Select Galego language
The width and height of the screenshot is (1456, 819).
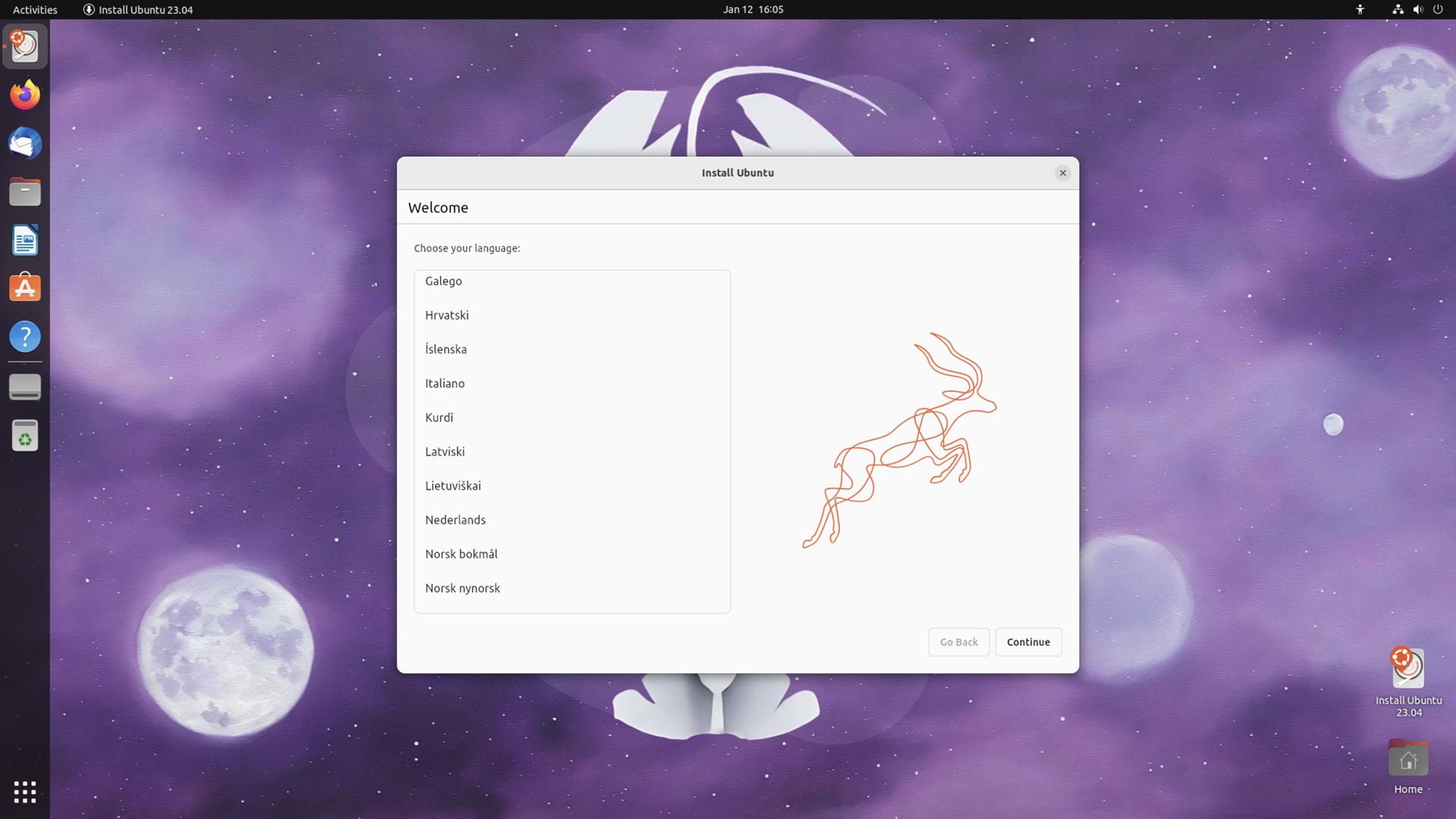(x=573, y=281)
